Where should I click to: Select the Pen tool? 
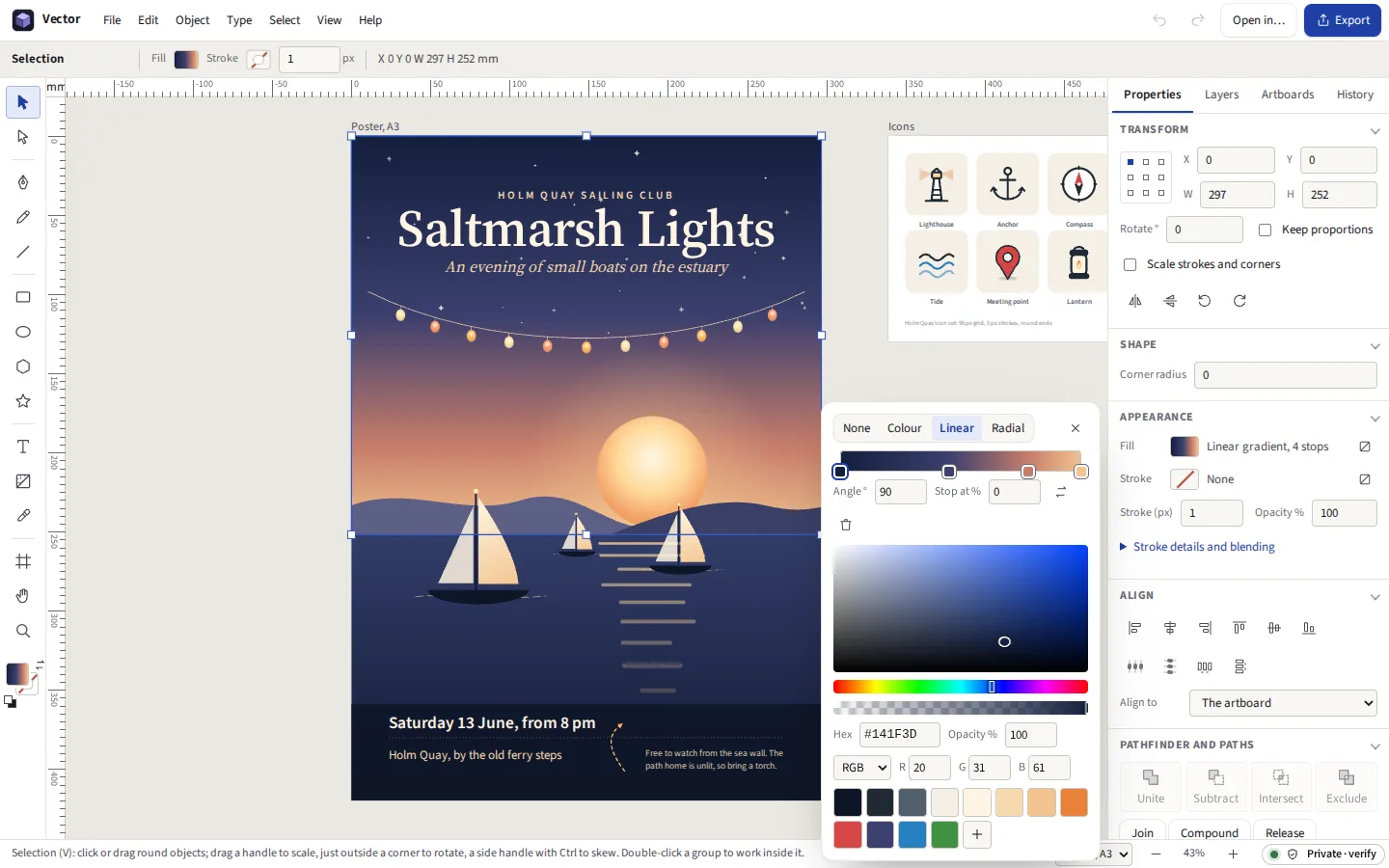(23, 182)
